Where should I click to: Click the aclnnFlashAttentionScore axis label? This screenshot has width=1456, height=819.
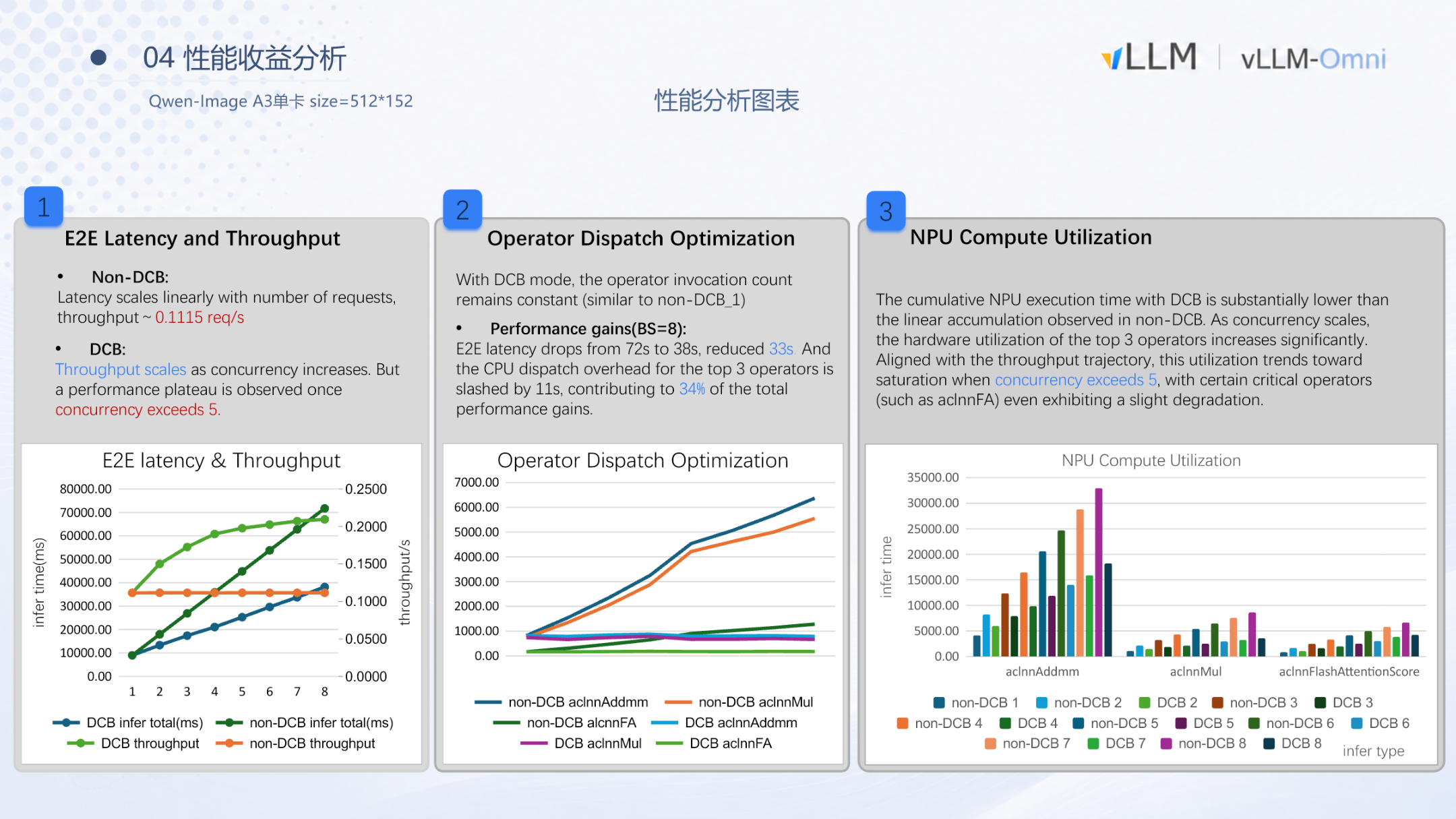point(1349,671)
